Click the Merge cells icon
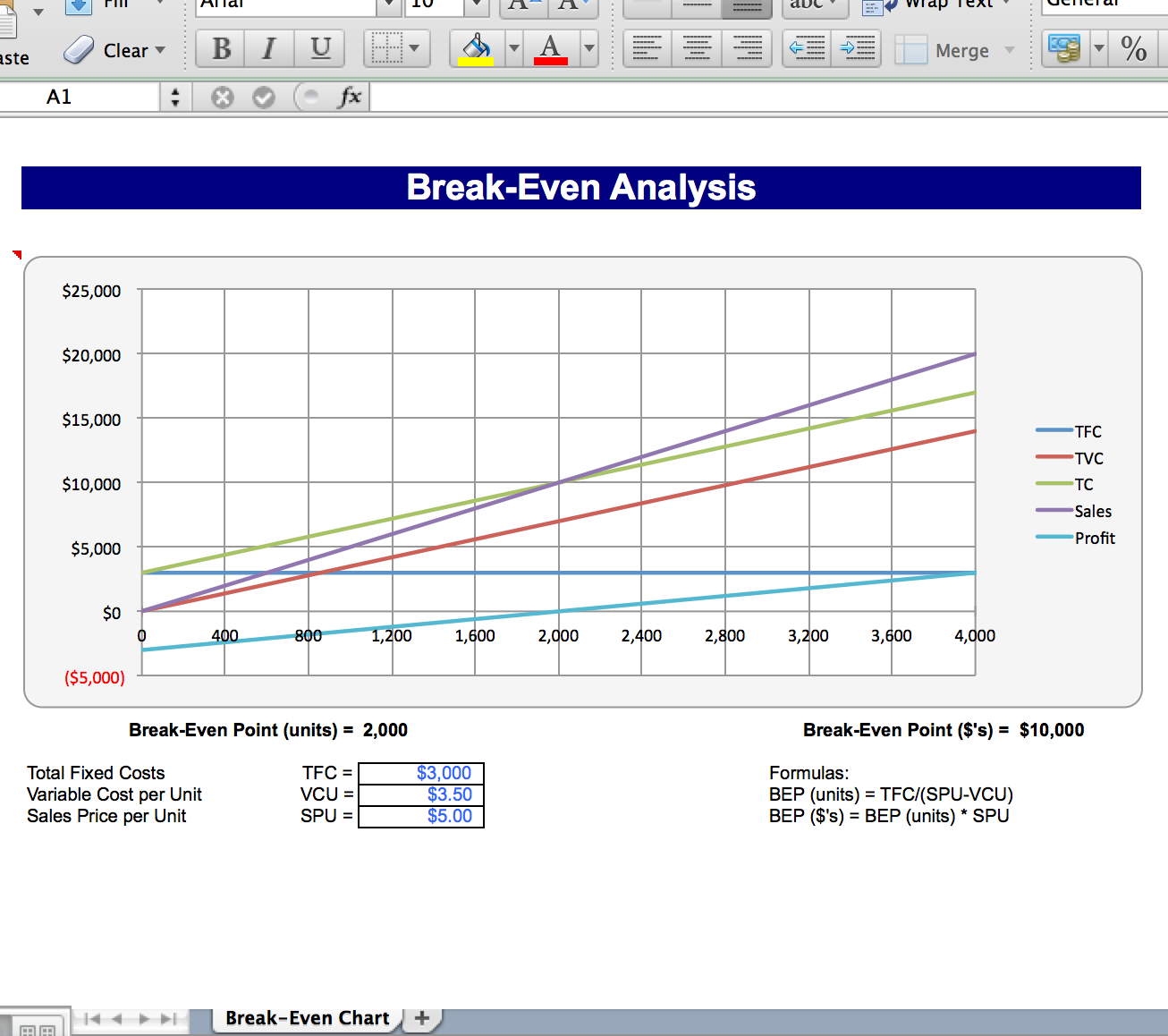 click(x=910, y=50)
